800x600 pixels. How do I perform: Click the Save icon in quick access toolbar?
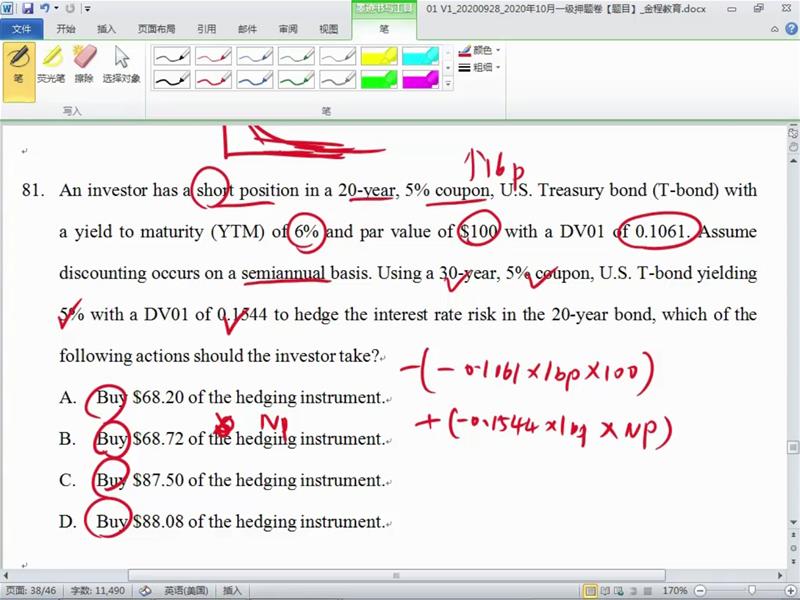pos(27,8)
